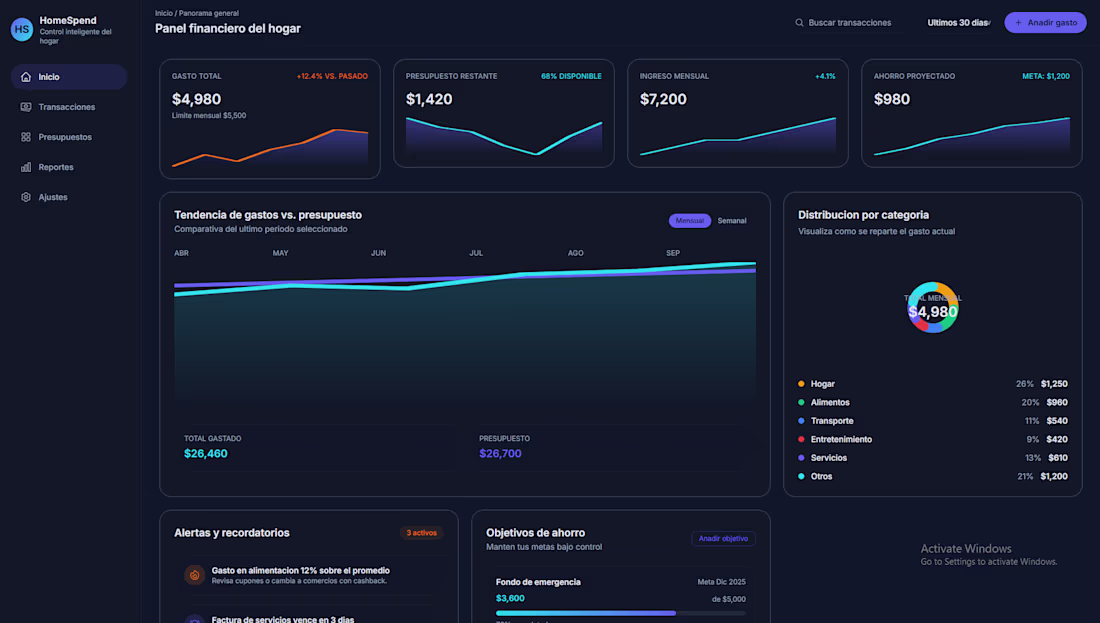1100x623 pixels.
Task: Click the ABR month label on chart
Action: click(x=181, y=253)
